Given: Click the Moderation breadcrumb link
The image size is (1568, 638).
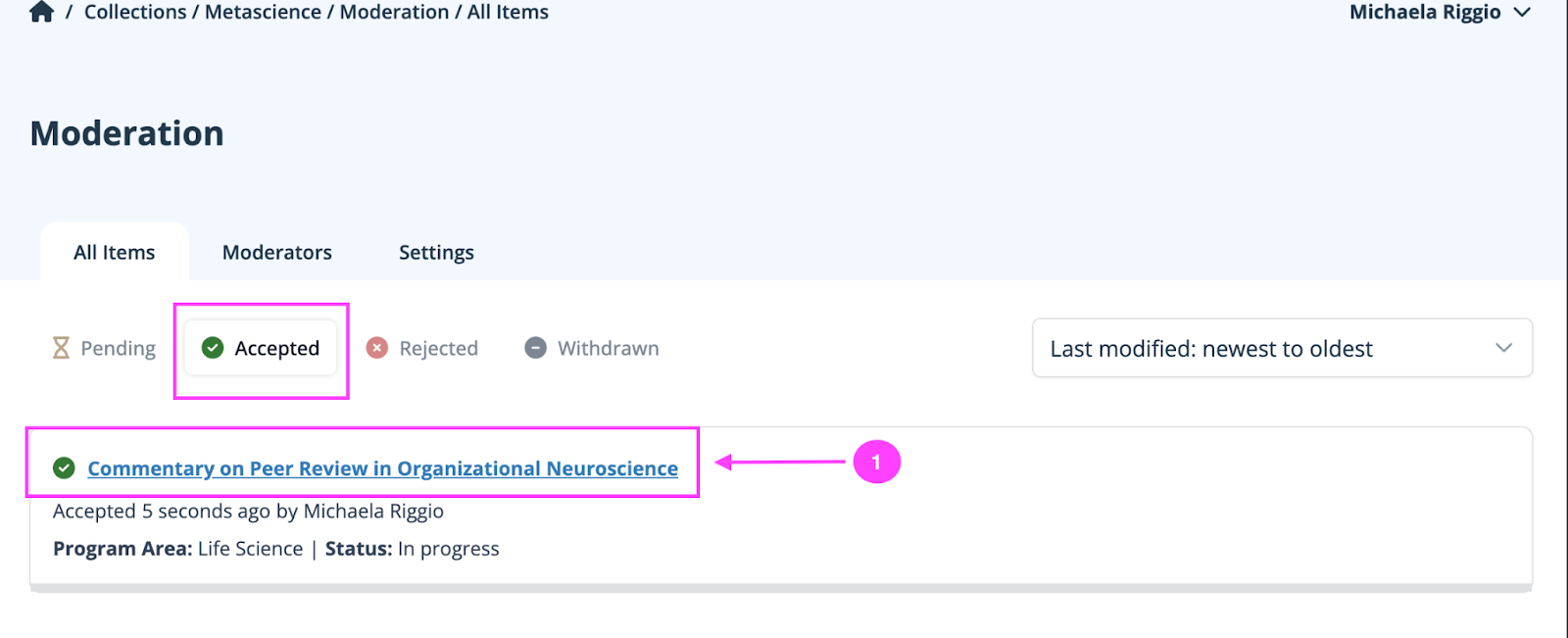Looking at the screenshot, I should click(x=394, y=12).
